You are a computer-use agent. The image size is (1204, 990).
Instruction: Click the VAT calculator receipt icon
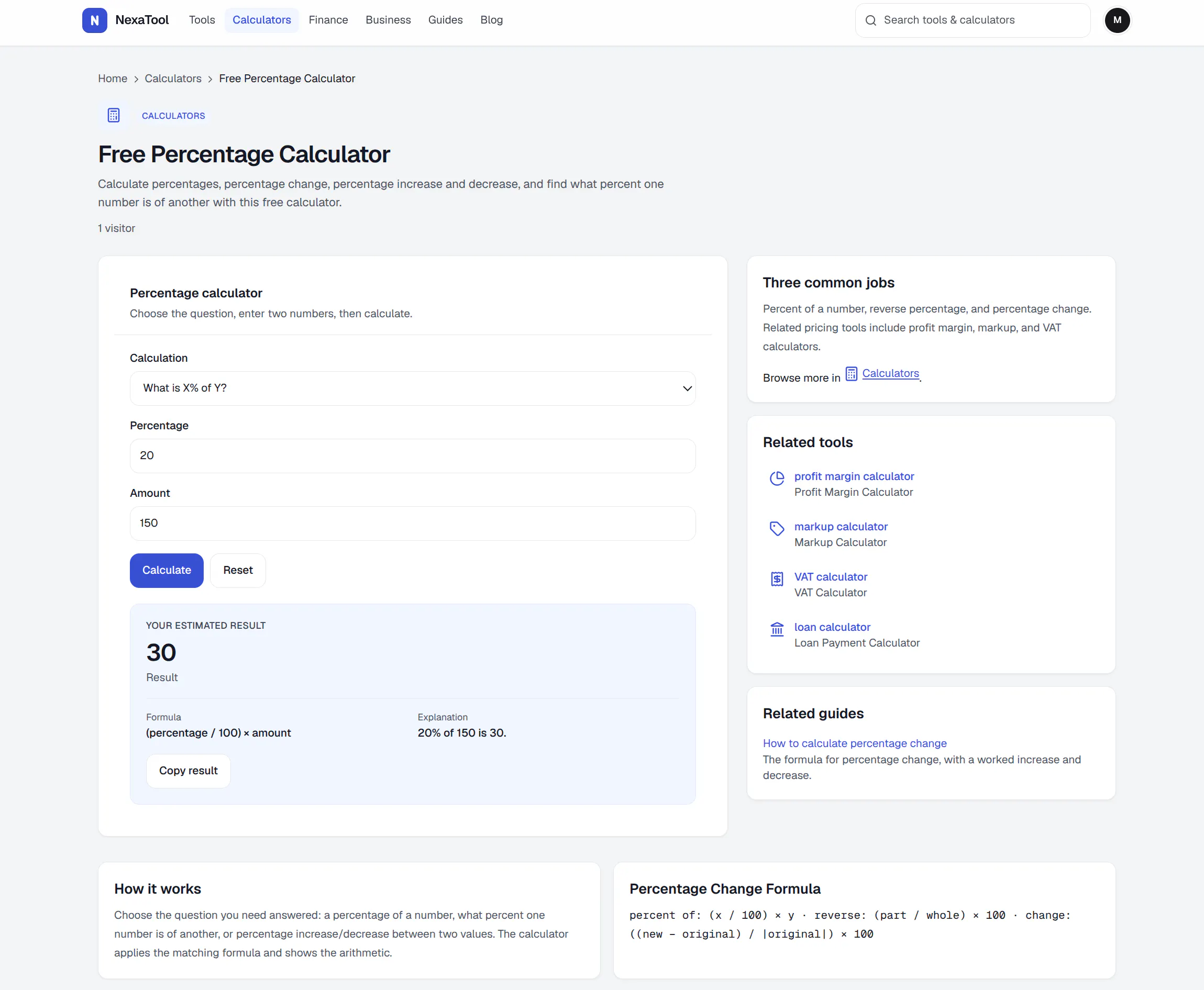click(x=777, y=579)
